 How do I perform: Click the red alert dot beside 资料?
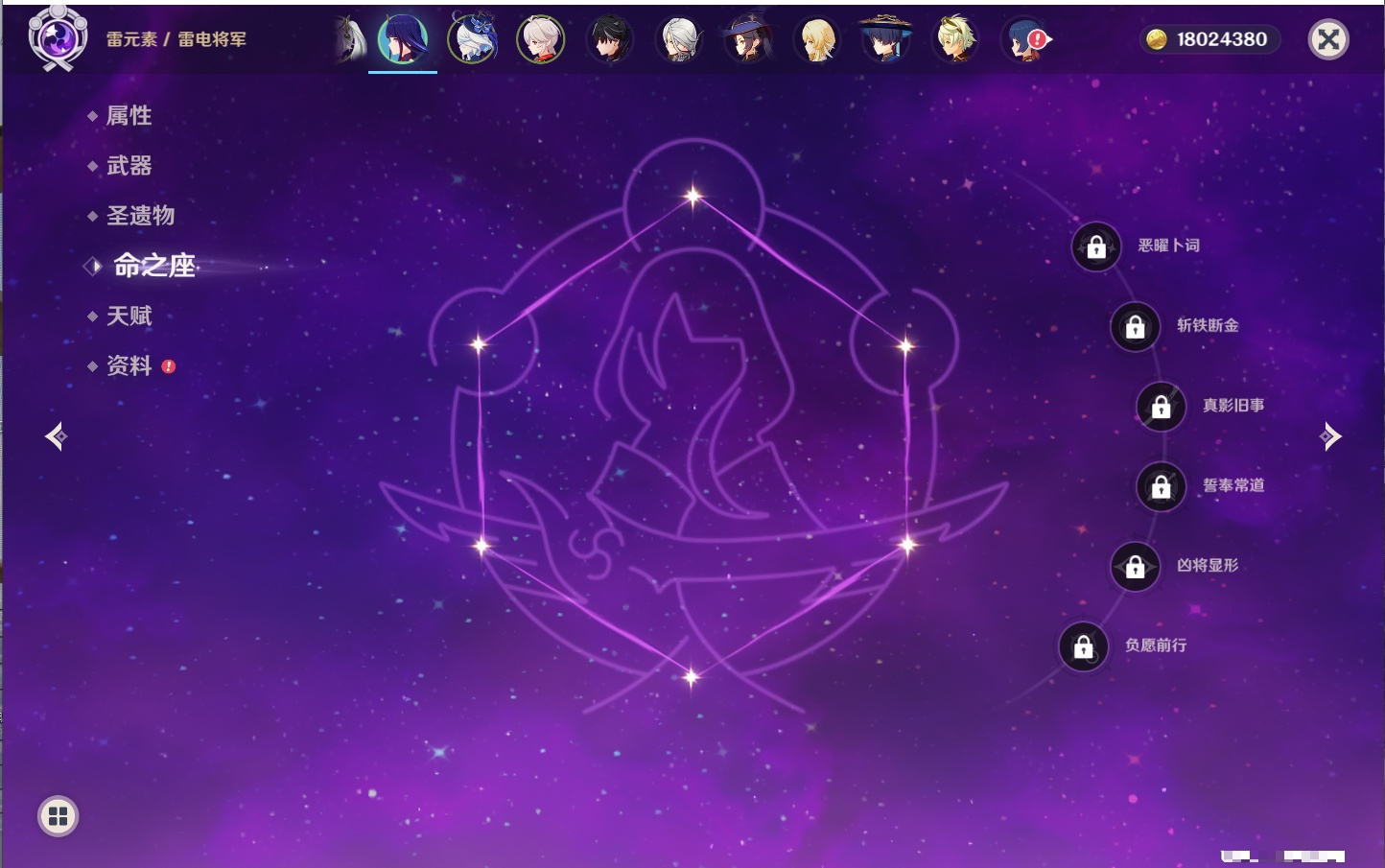[169, 366]
